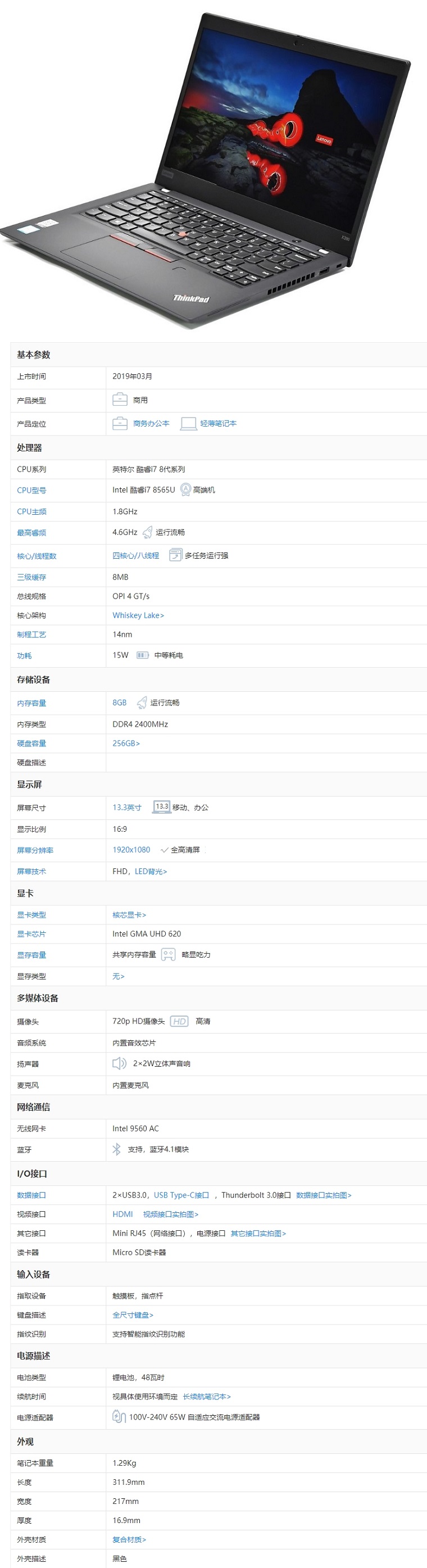Image resolution: width=427 pixels, height=1568 pixels.
Task: Click the 内存容量 label link
Action: [x=31, y=704]
